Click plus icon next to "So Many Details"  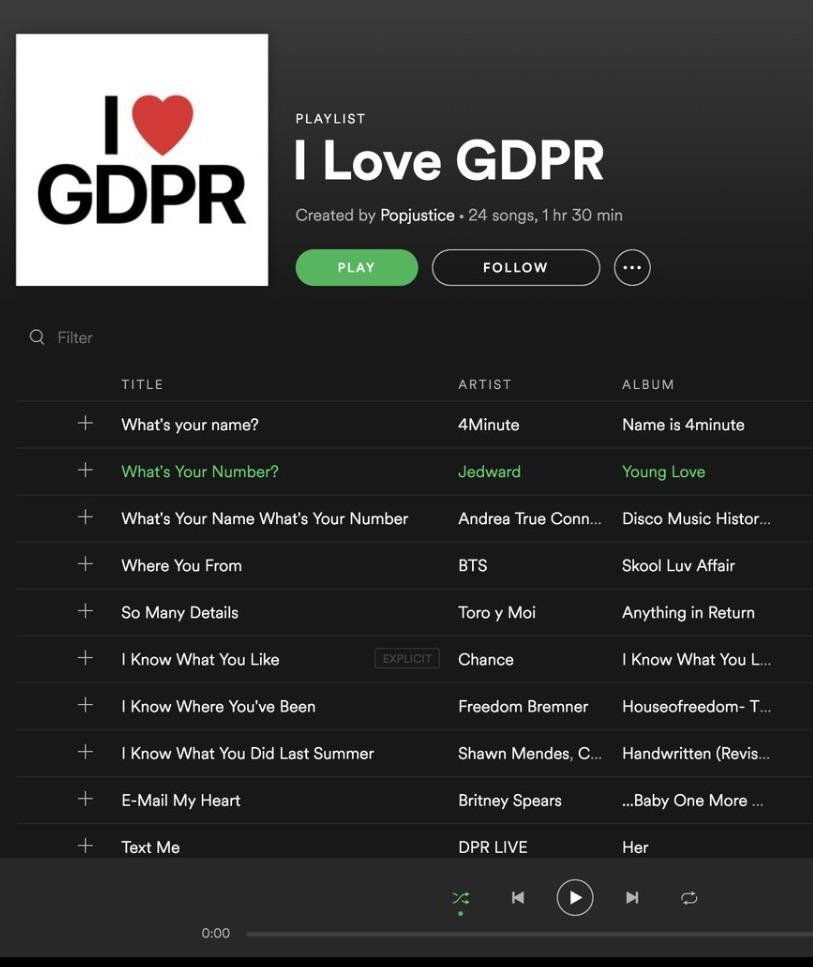point(85,611)
